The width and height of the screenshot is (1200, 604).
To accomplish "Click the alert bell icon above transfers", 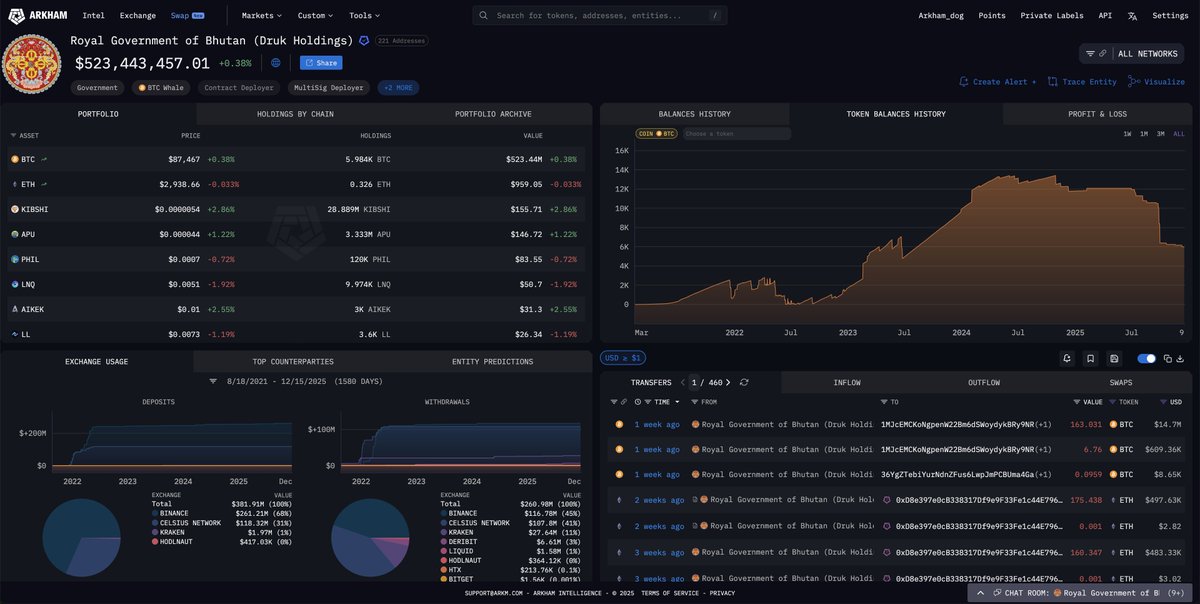I will coord(1067,358).
